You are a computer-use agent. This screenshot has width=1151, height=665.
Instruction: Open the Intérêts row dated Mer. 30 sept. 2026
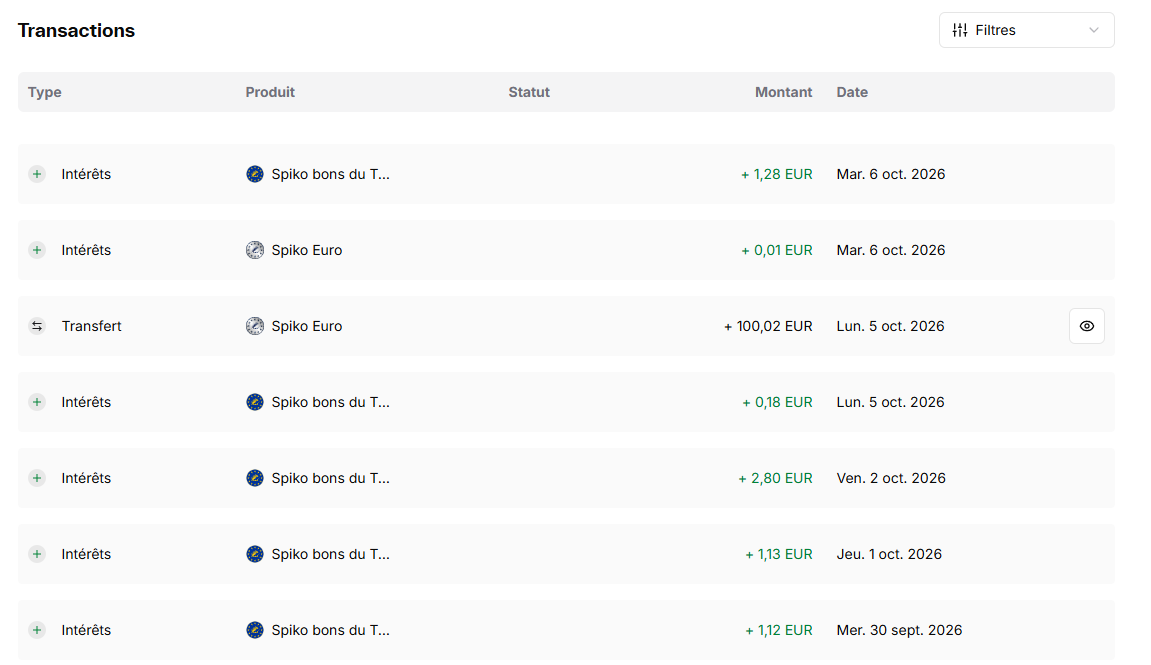[566, 630]
